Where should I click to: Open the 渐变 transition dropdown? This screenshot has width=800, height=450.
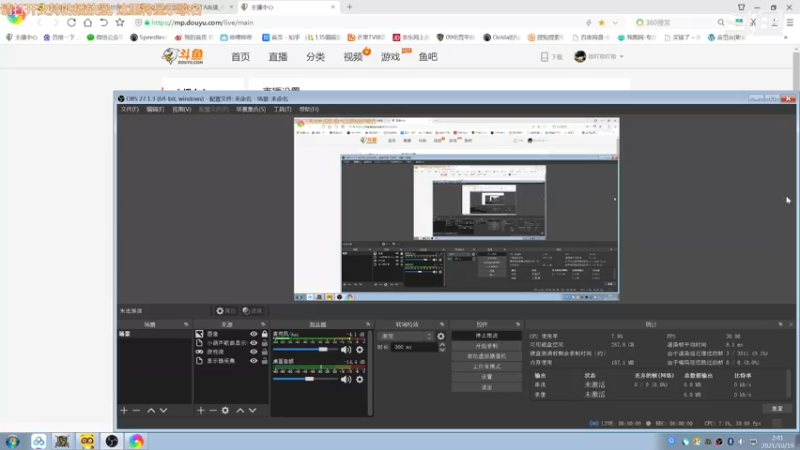click(406, 336)
